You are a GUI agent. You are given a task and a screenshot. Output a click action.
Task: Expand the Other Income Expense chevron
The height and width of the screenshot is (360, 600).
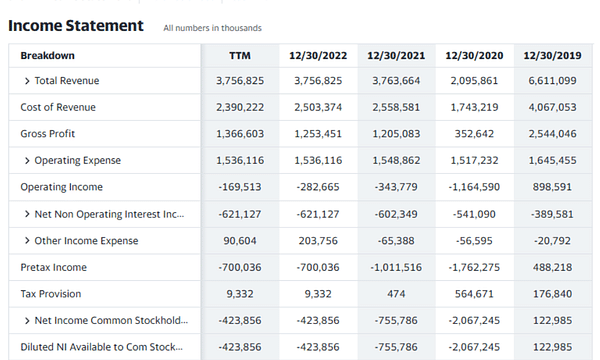click(x=27, y=241)
